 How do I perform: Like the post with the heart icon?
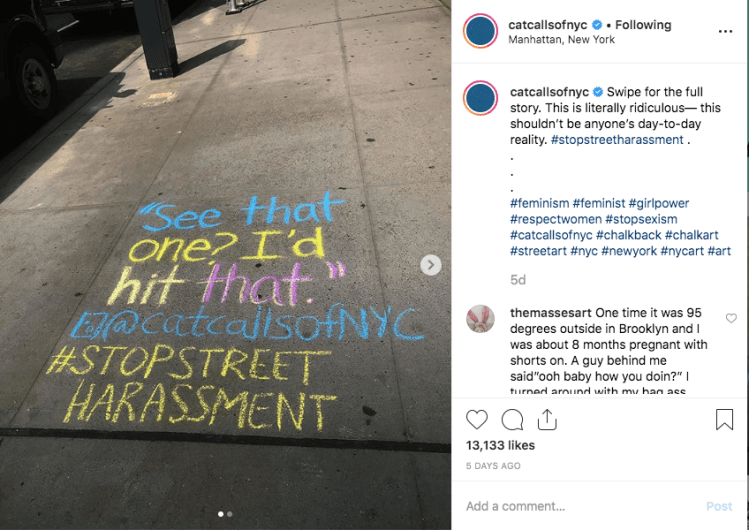pyautogui.click(x=477, y=420)
